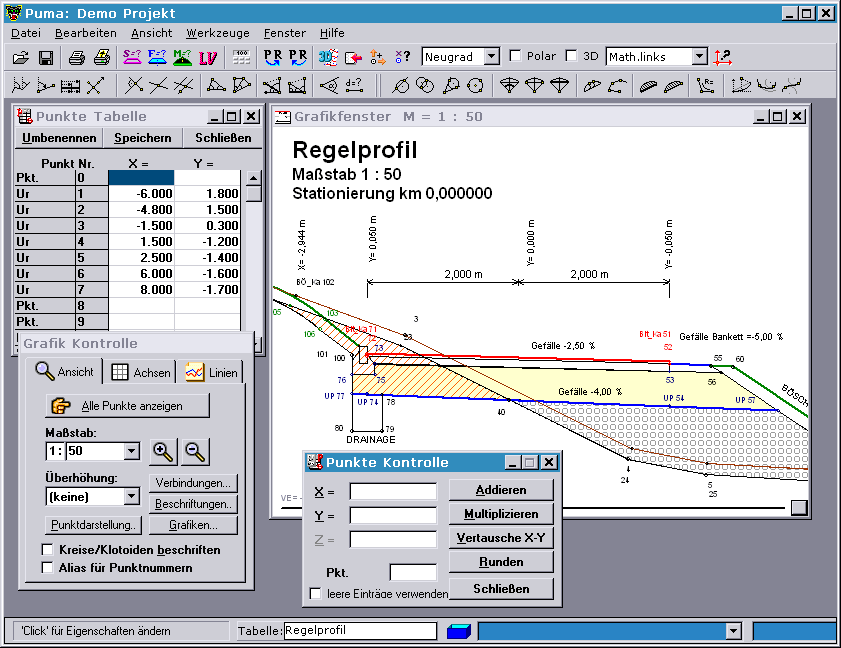Screen dimensions: 841x648
Task: Click the X? point query icon
Action: coord(403,57)
